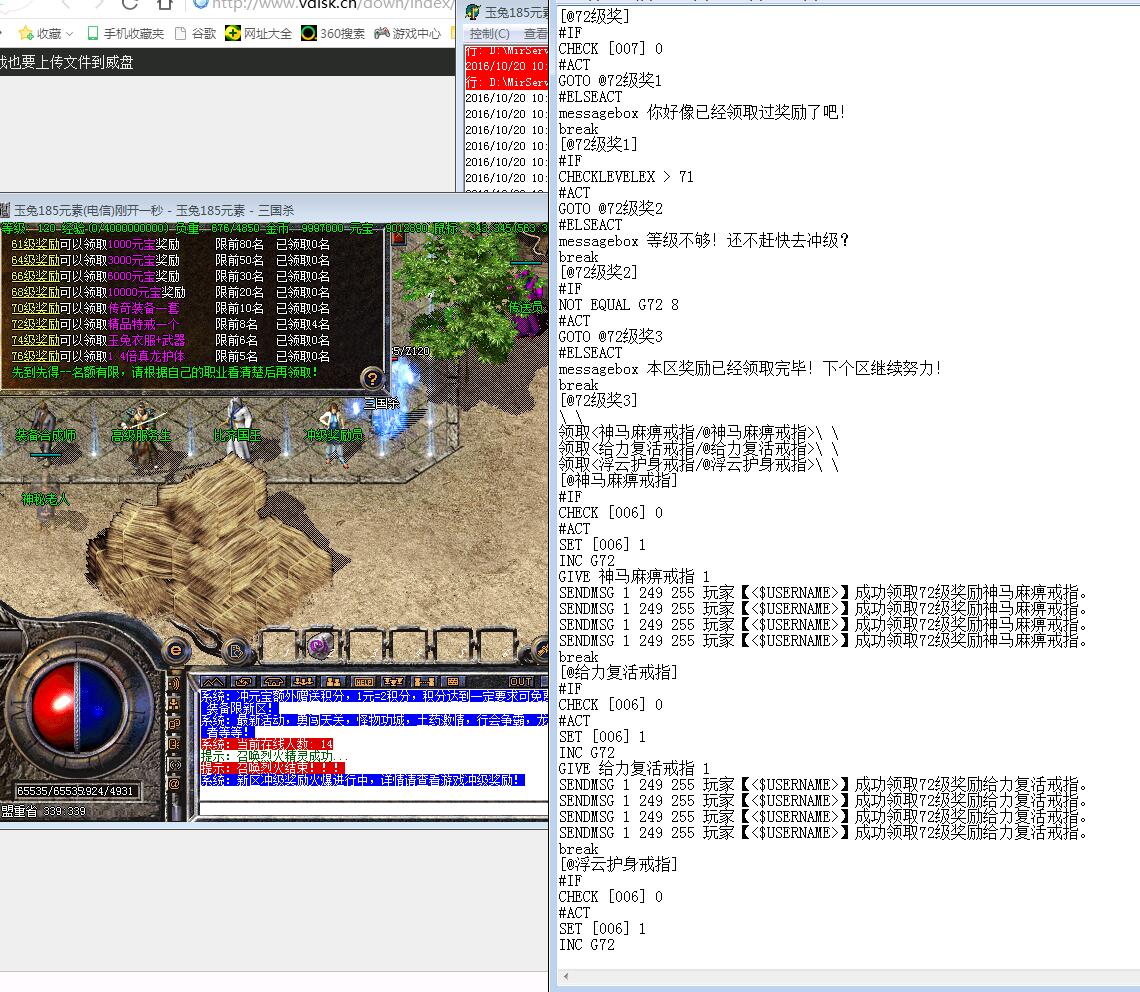Viewport: 1140px width, 992px height.
Task: Click the mountain-shaped icon in chat toolbar
Action: pos(213,681)
